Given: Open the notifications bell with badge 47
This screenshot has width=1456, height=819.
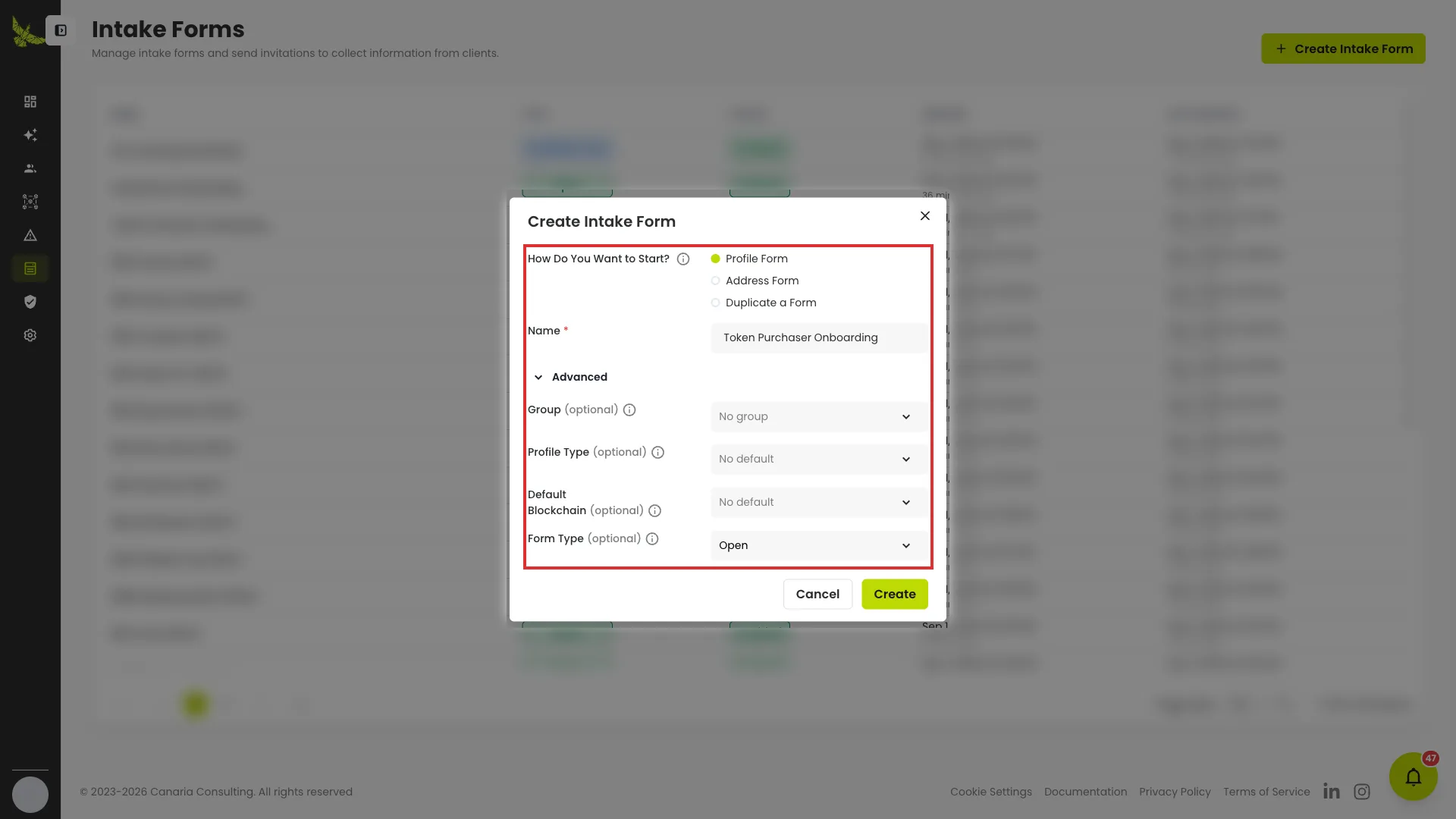Looking at the screenshot, I should pos(1414,777).
